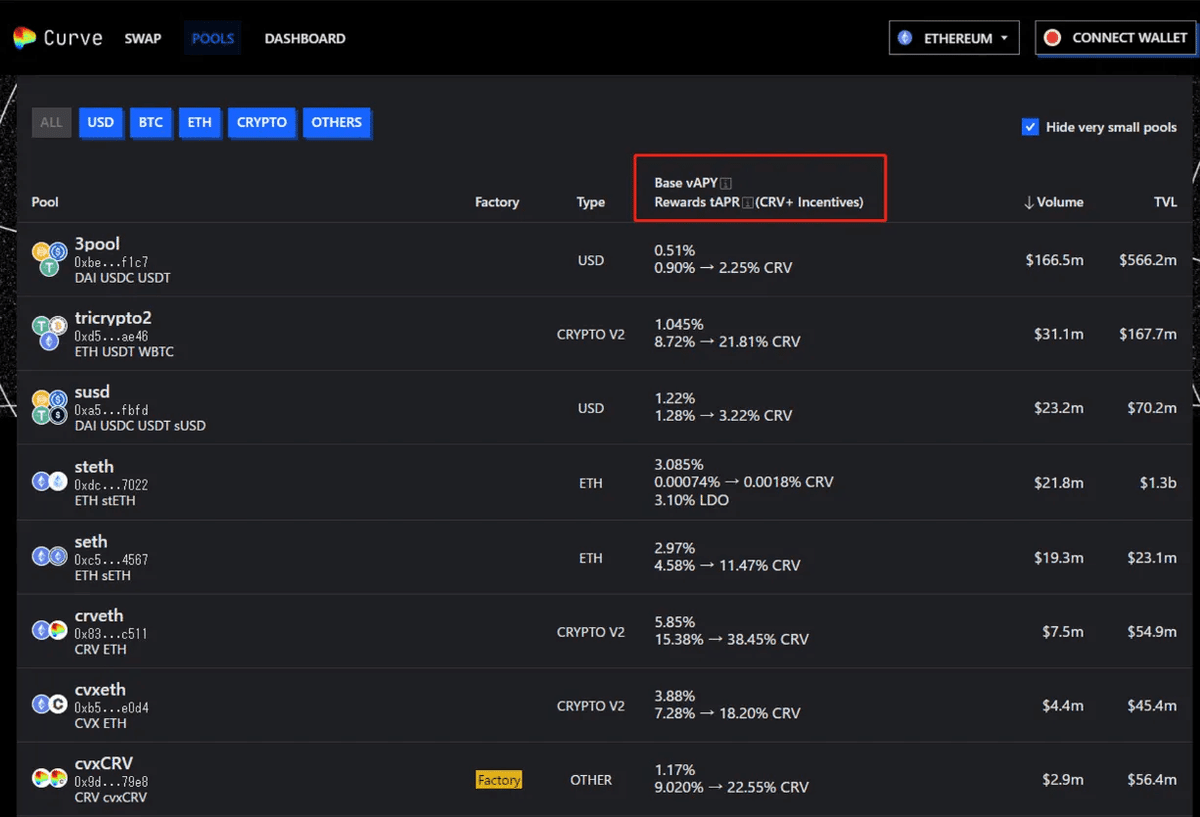
Task: Open the susd pool link
Action: pyautogui.click(x=92, y=392)
